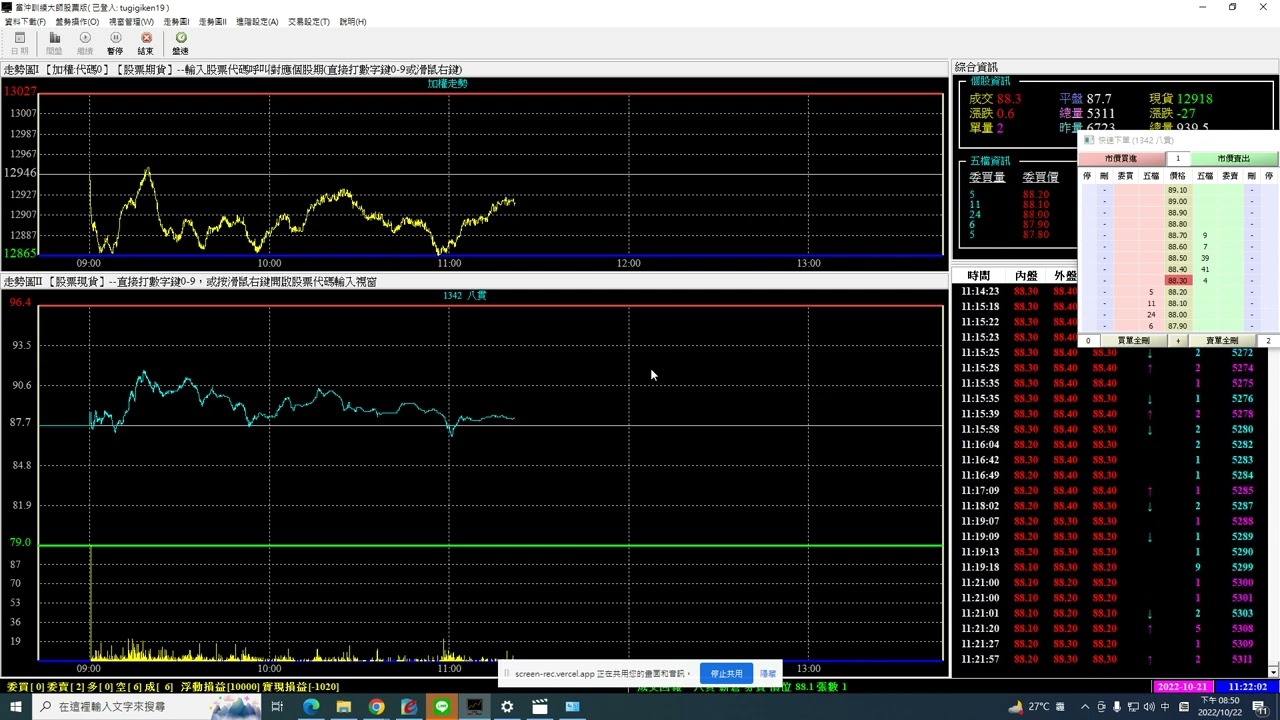
Task: Click tick list scrollbar down arrow
Action: point(1273,672)
